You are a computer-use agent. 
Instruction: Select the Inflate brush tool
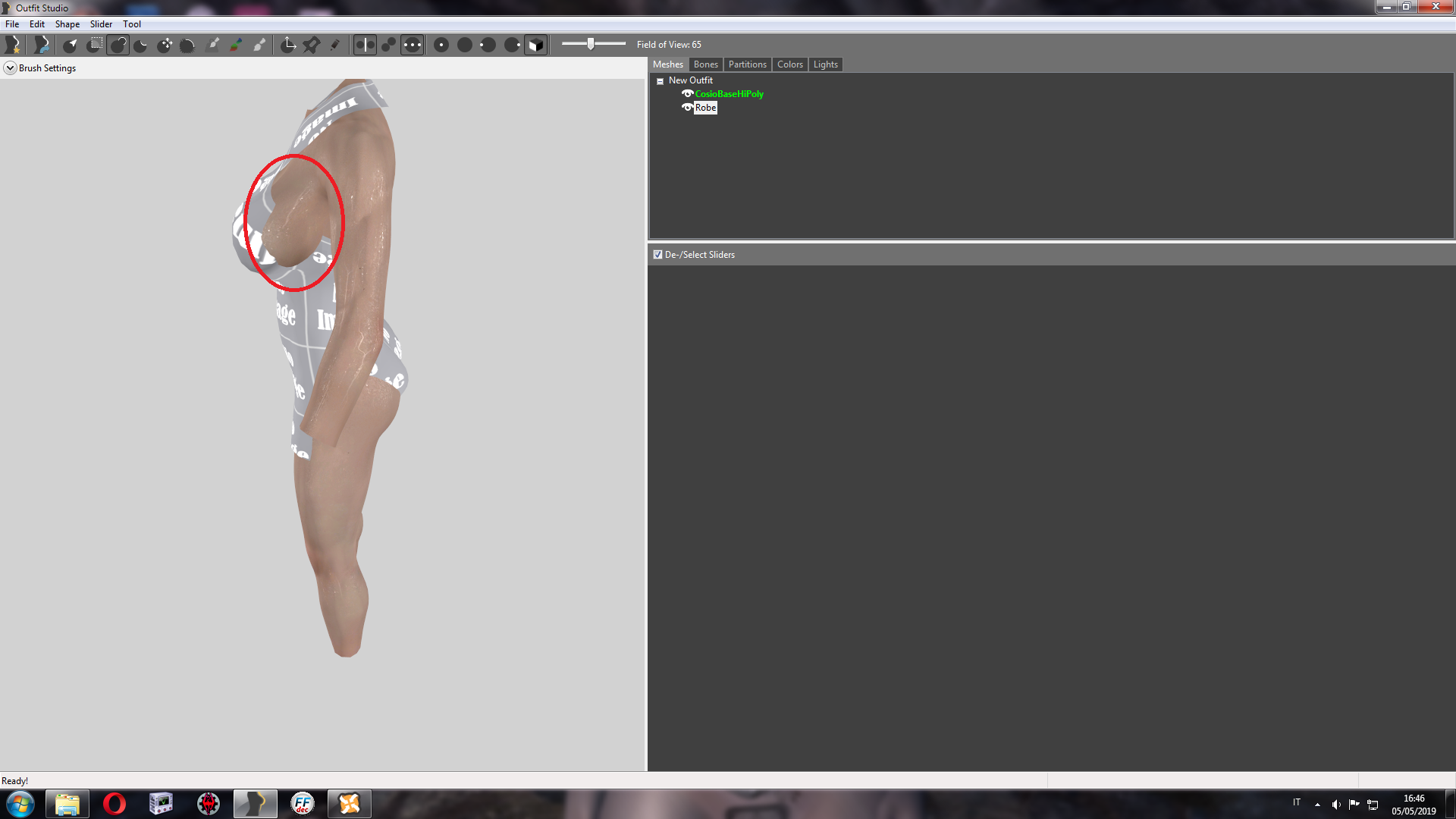tap(118, 45)
